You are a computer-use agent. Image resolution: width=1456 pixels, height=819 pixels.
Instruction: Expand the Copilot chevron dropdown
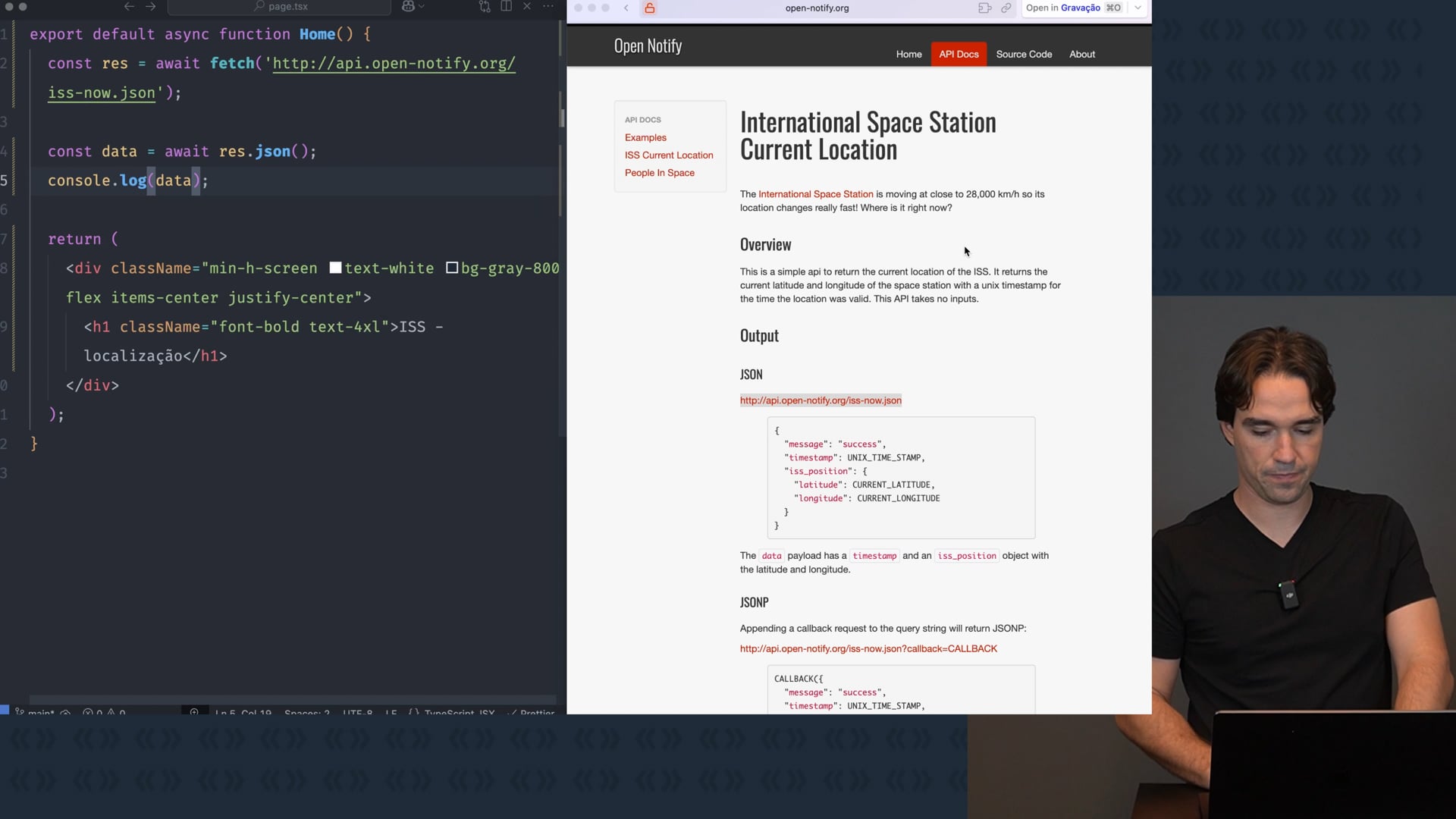tap(422, 6)
